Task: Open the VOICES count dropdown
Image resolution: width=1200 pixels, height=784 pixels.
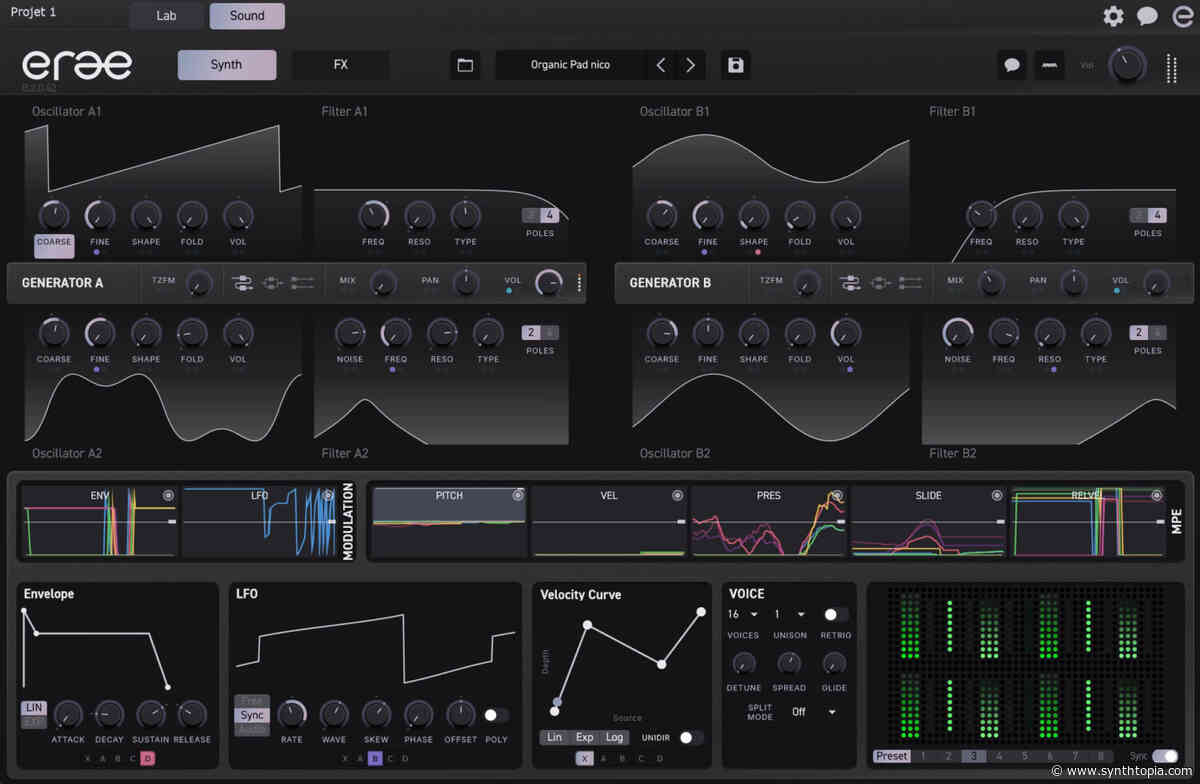Action: [743, 614]
